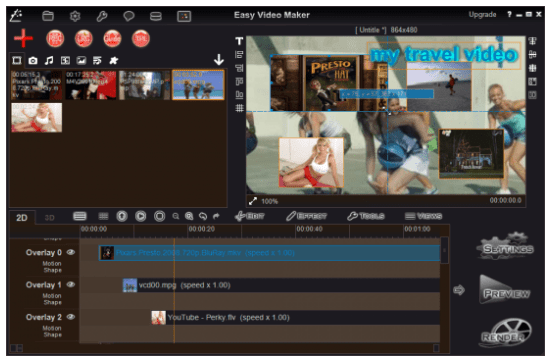
Task: Toggle fullscreen arrow next to 100%
Action: [253, 201]
